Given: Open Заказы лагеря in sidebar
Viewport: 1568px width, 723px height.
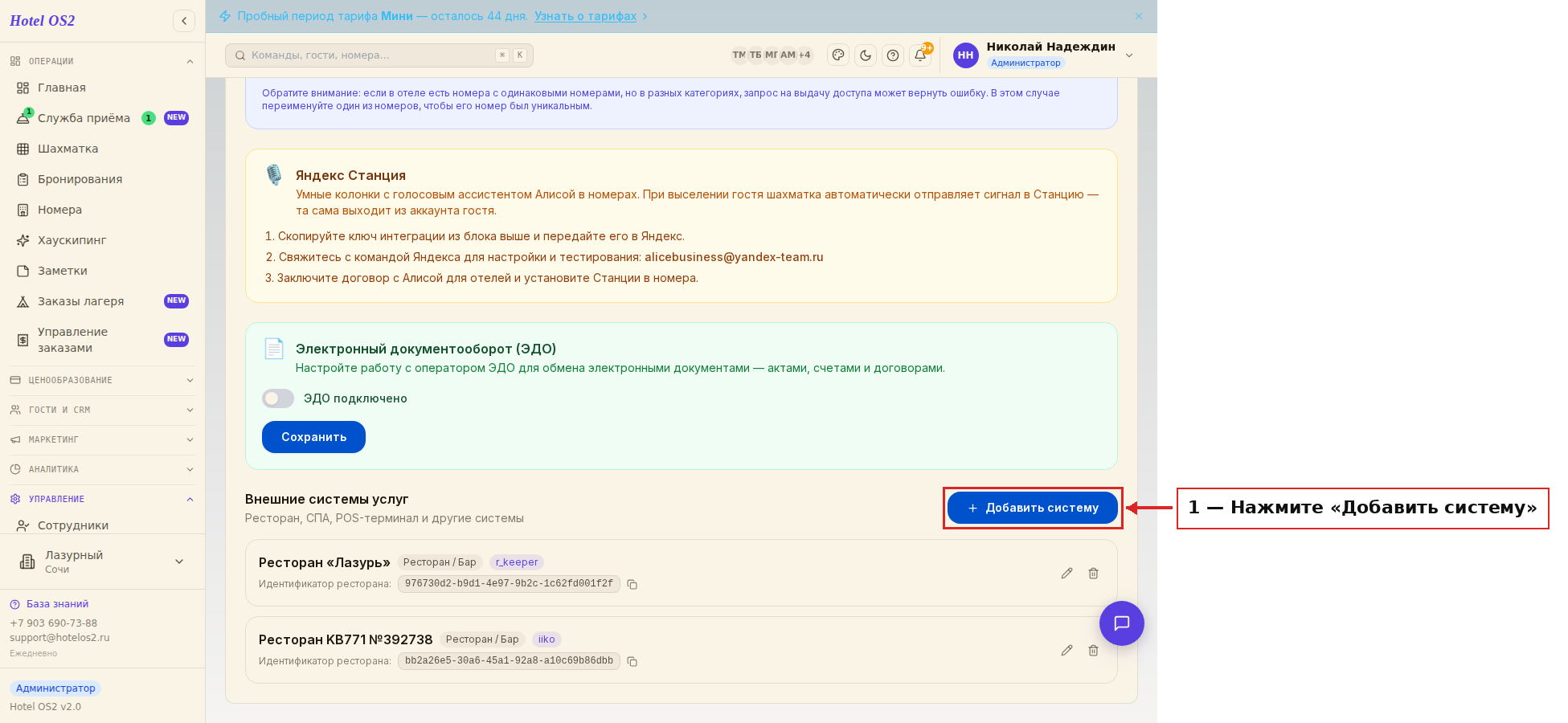Looking at the screenshot, I should (x=102, y=301).
